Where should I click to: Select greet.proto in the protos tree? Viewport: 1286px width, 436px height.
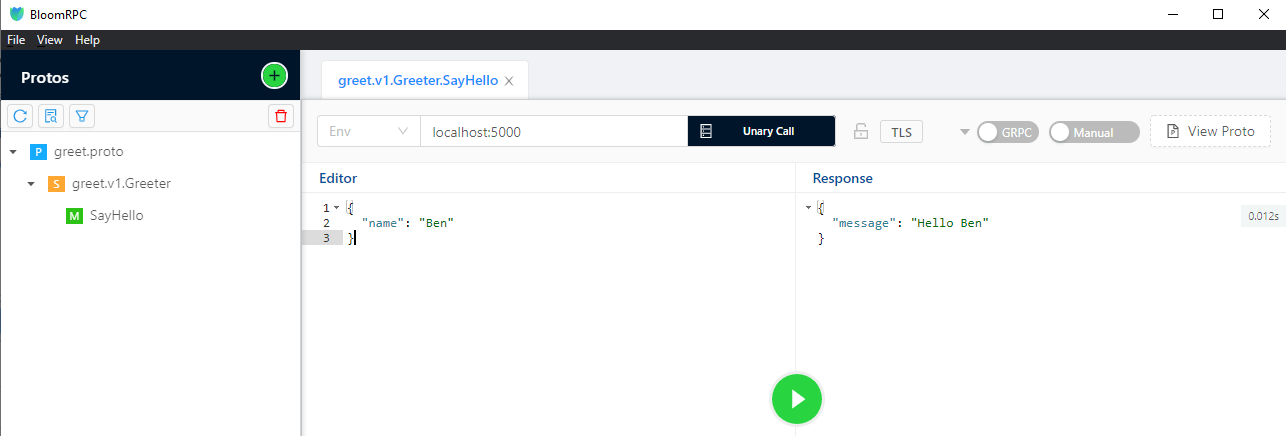click(x=88, y=152)
